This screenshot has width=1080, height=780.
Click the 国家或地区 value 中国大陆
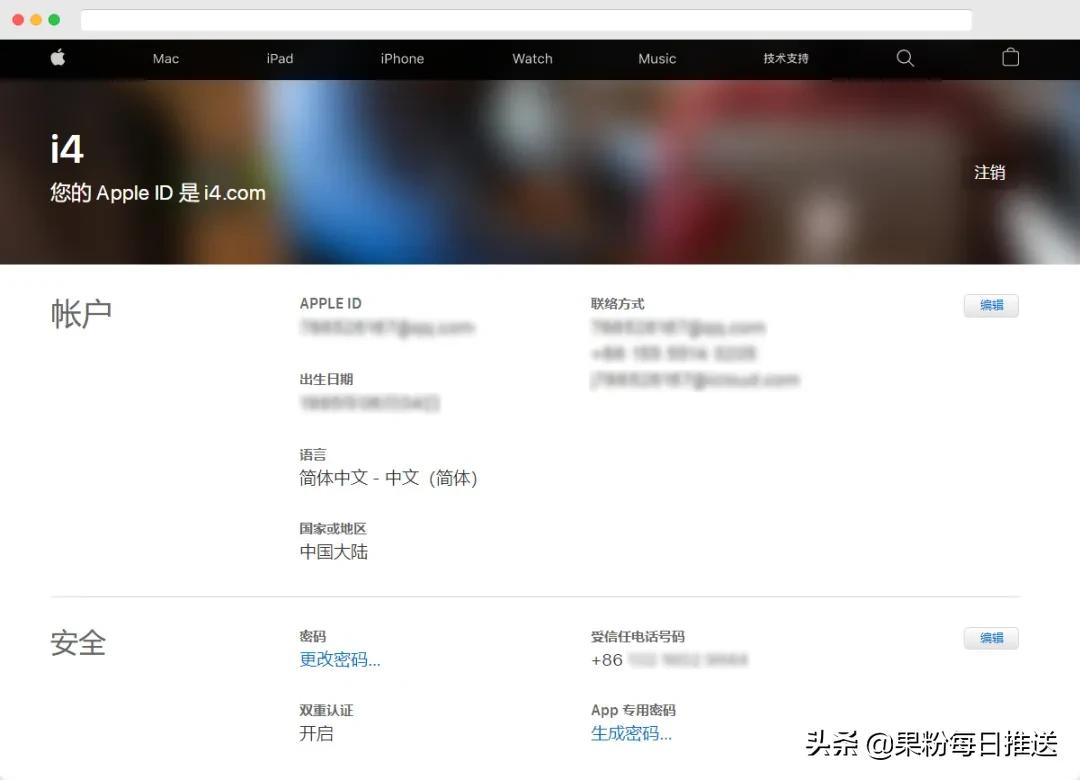coord(333,551)
